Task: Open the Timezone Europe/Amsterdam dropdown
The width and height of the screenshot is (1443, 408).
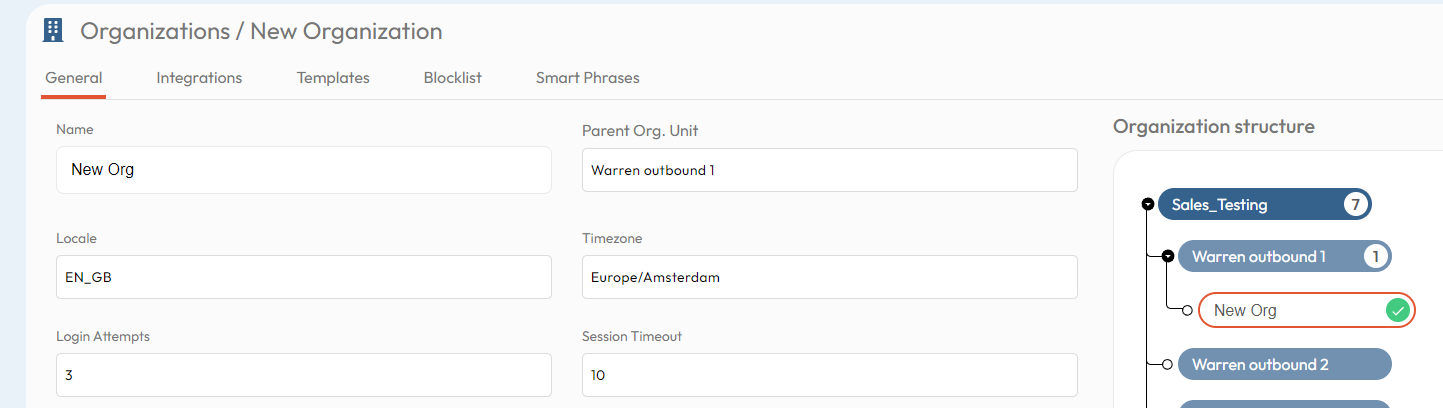Action: (829, 277)
